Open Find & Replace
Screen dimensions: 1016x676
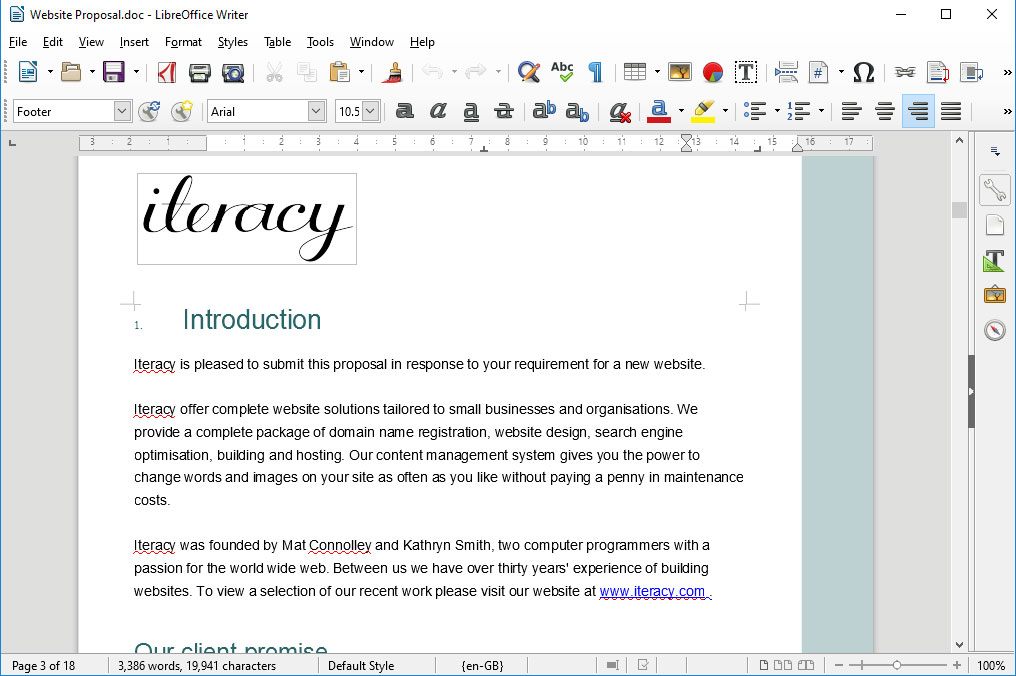[529, 71]
